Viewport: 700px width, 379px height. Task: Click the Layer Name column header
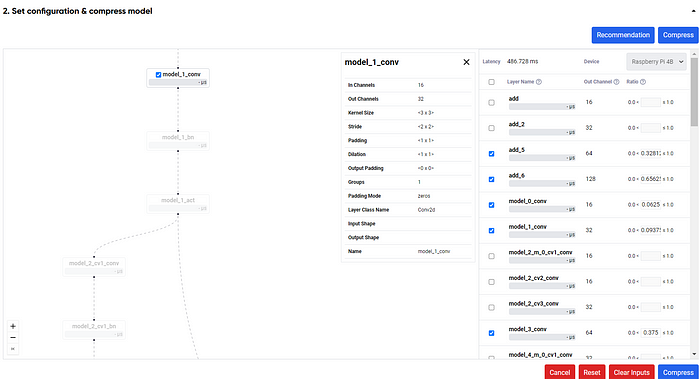[x=521, y=82]
